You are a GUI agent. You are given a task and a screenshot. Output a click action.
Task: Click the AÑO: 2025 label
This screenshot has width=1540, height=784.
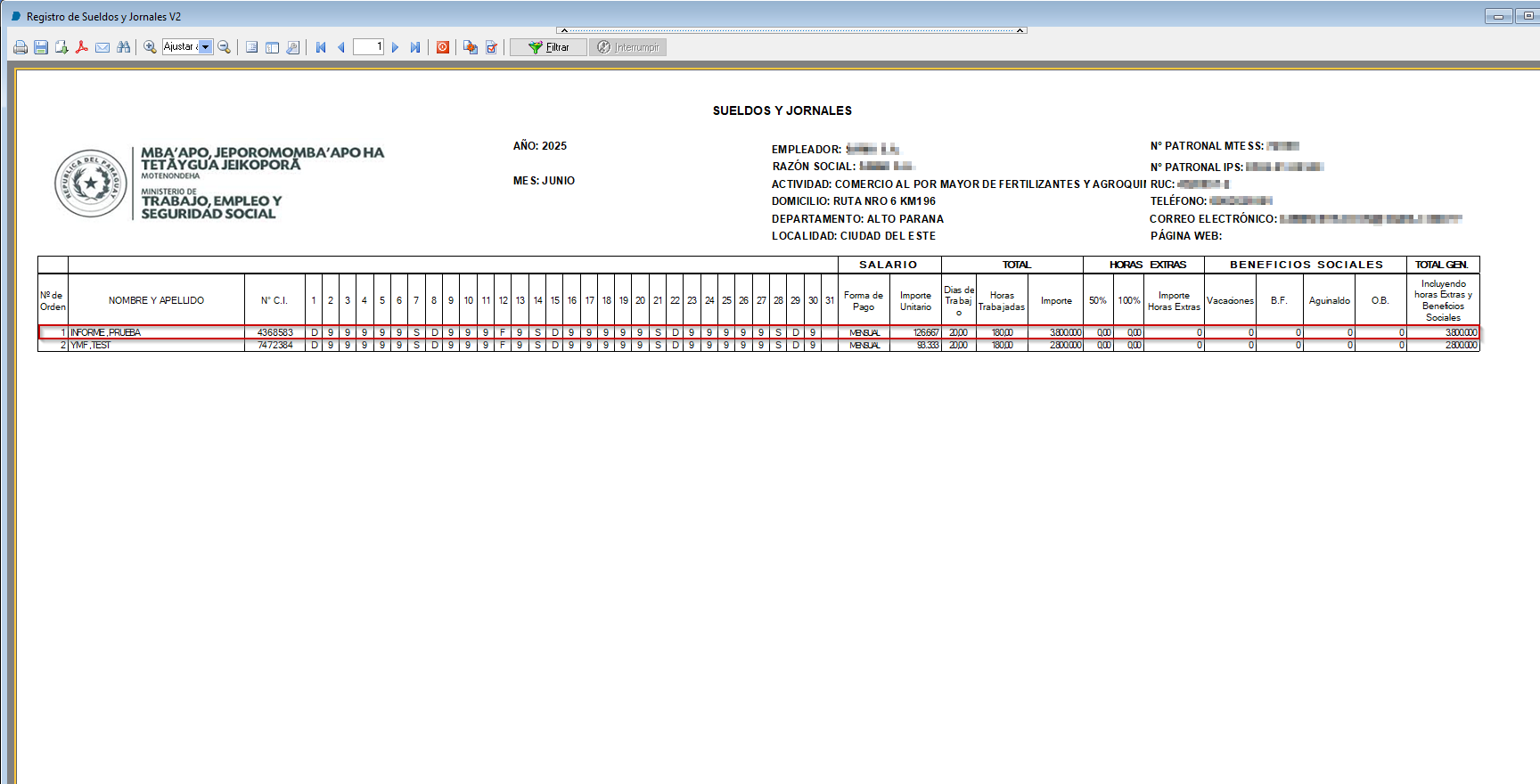tap(540, 145)
